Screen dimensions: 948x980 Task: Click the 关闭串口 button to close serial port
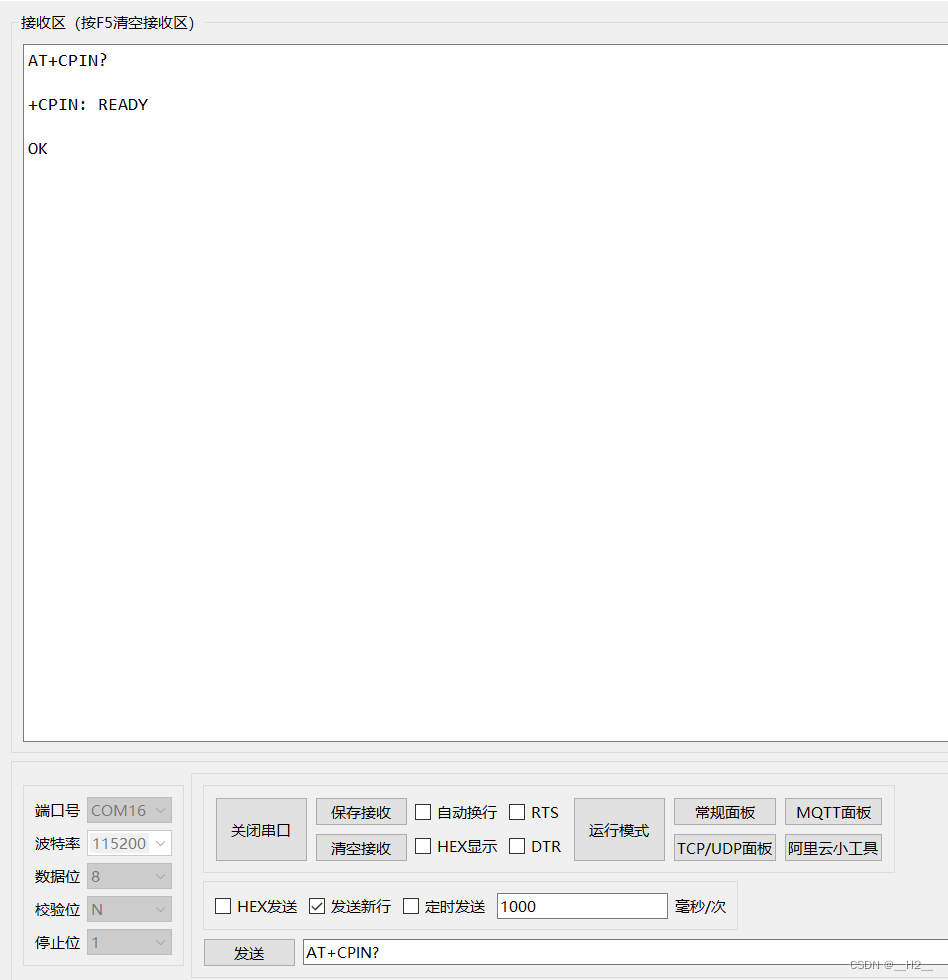260,829
